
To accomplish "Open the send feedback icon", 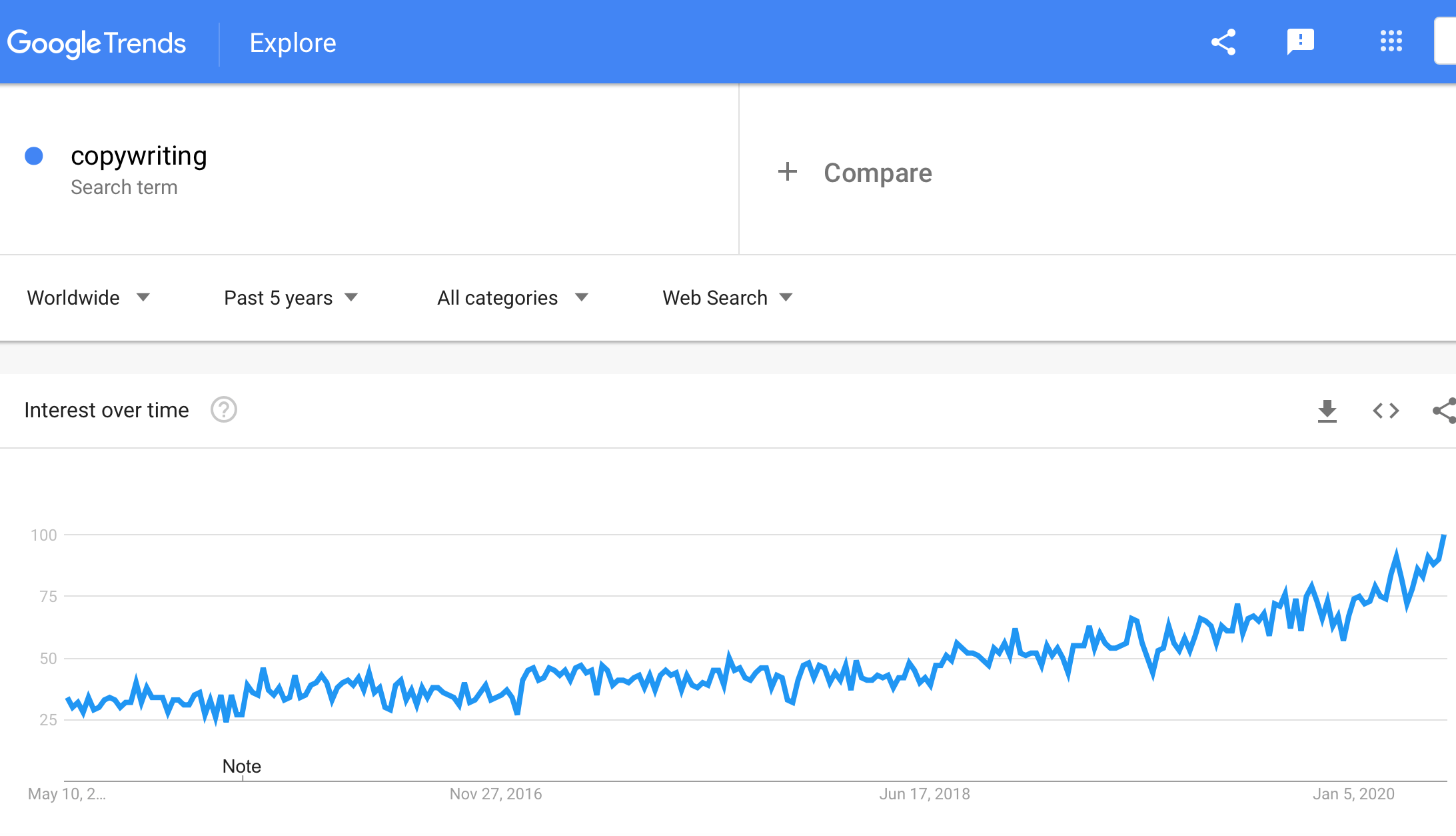I will pyautogui.click(x=1300, y=42).
